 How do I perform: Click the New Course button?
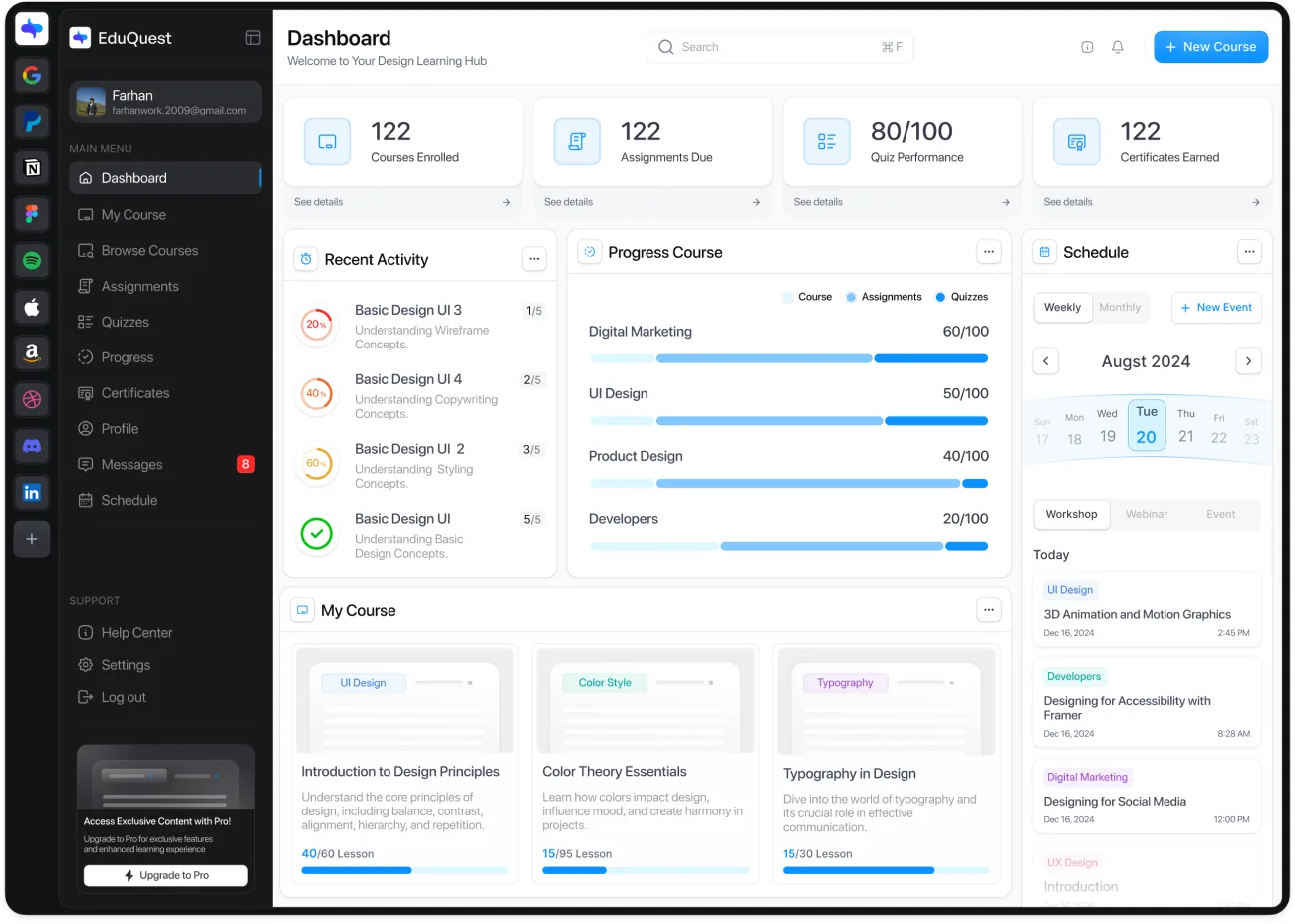(1211, 47)
